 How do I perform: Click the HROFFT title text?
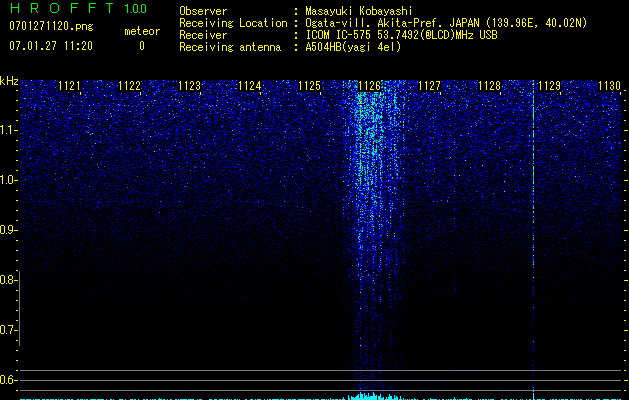click(x=62, y=8)
